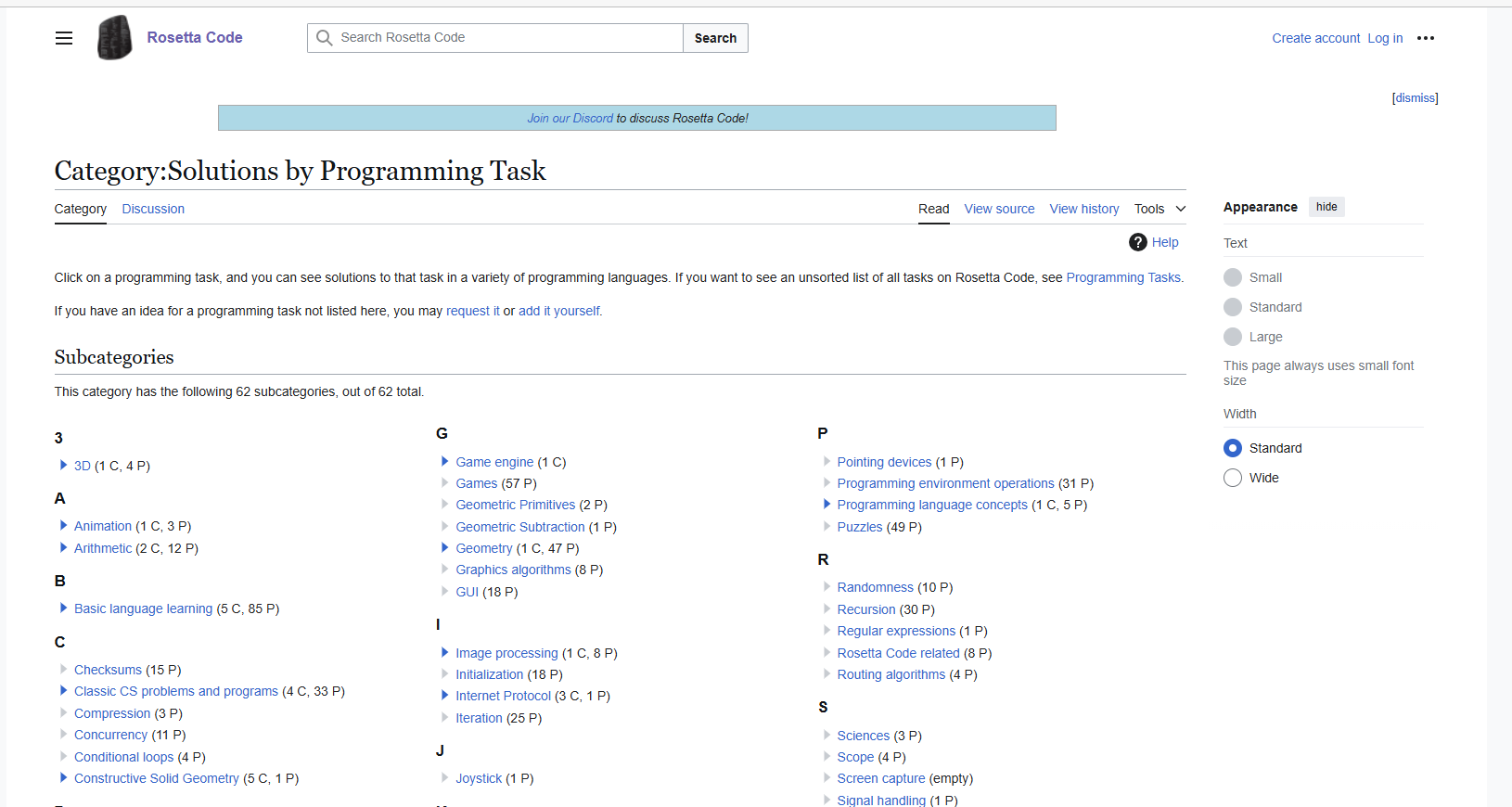
Task: Select the Read tab
Action: tap(933, 209)
